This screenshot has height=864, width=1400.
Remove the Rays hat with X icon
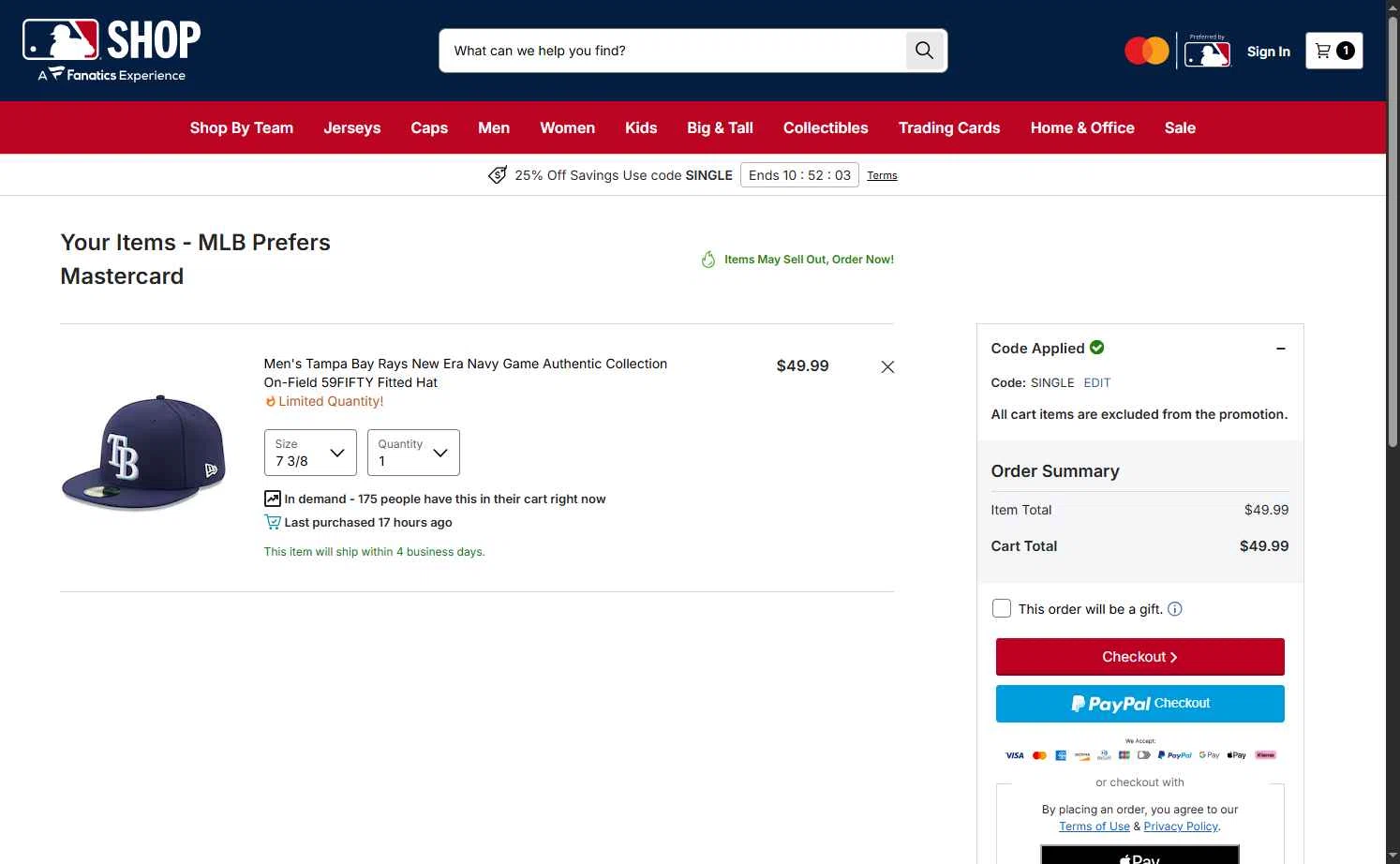click(x=887, y=367)
